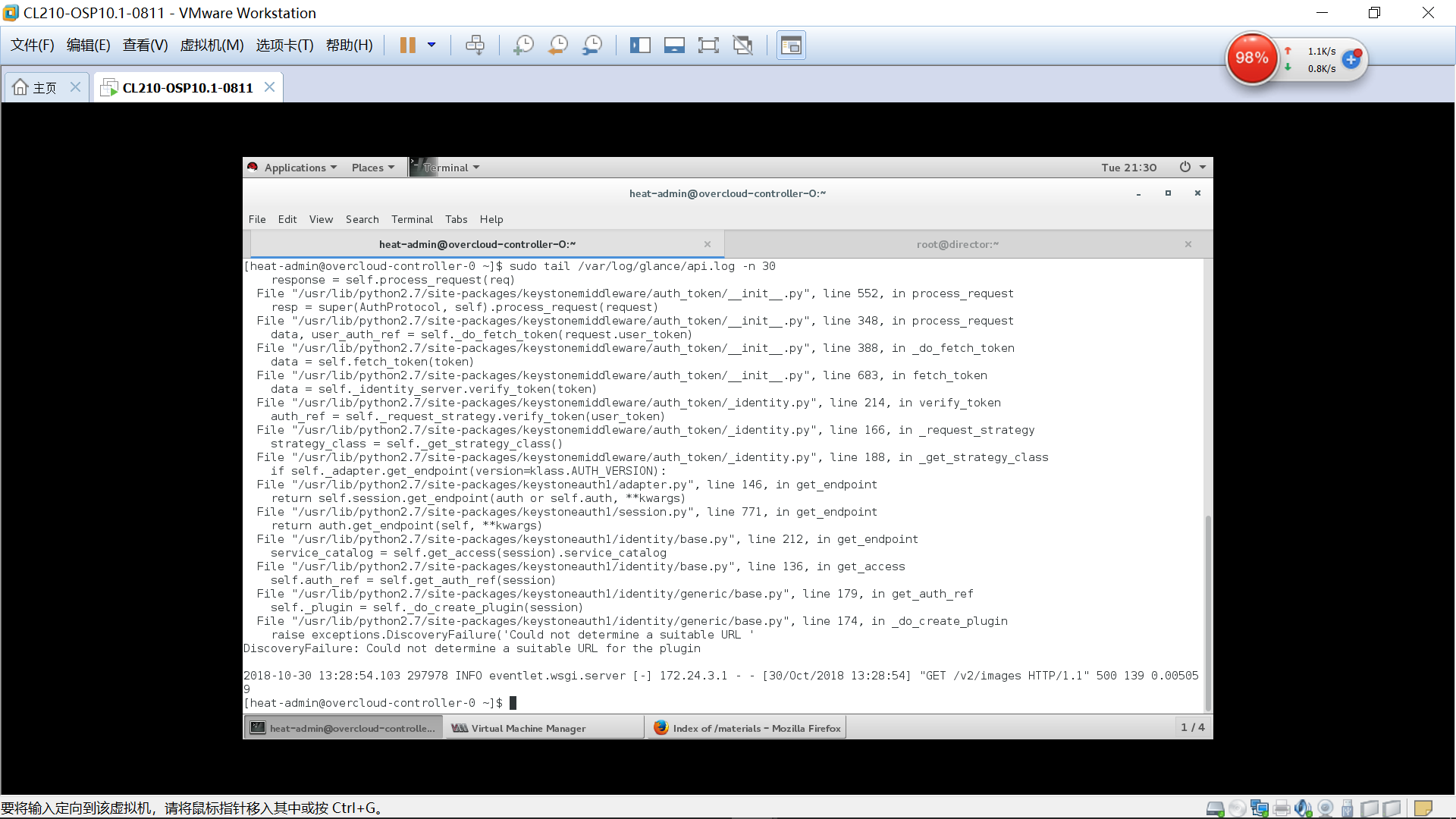Screen dimensions: 1456x819
Task: Pause the virtual machine
Action: coord(407,45)
